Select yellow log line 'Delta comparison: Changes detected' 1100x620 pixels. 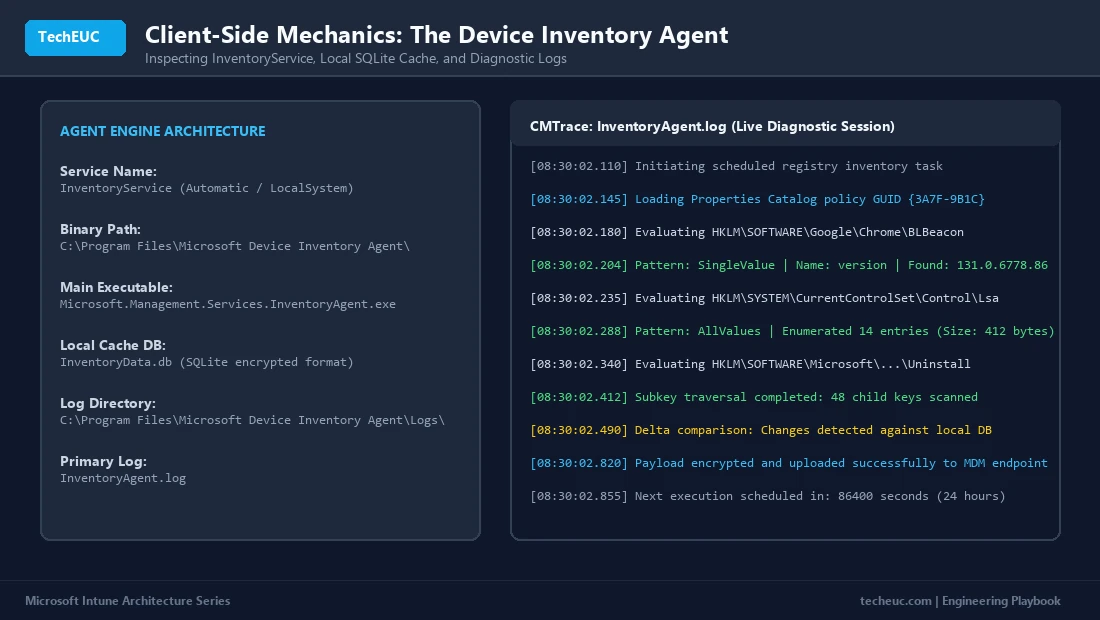coord(761,430)
